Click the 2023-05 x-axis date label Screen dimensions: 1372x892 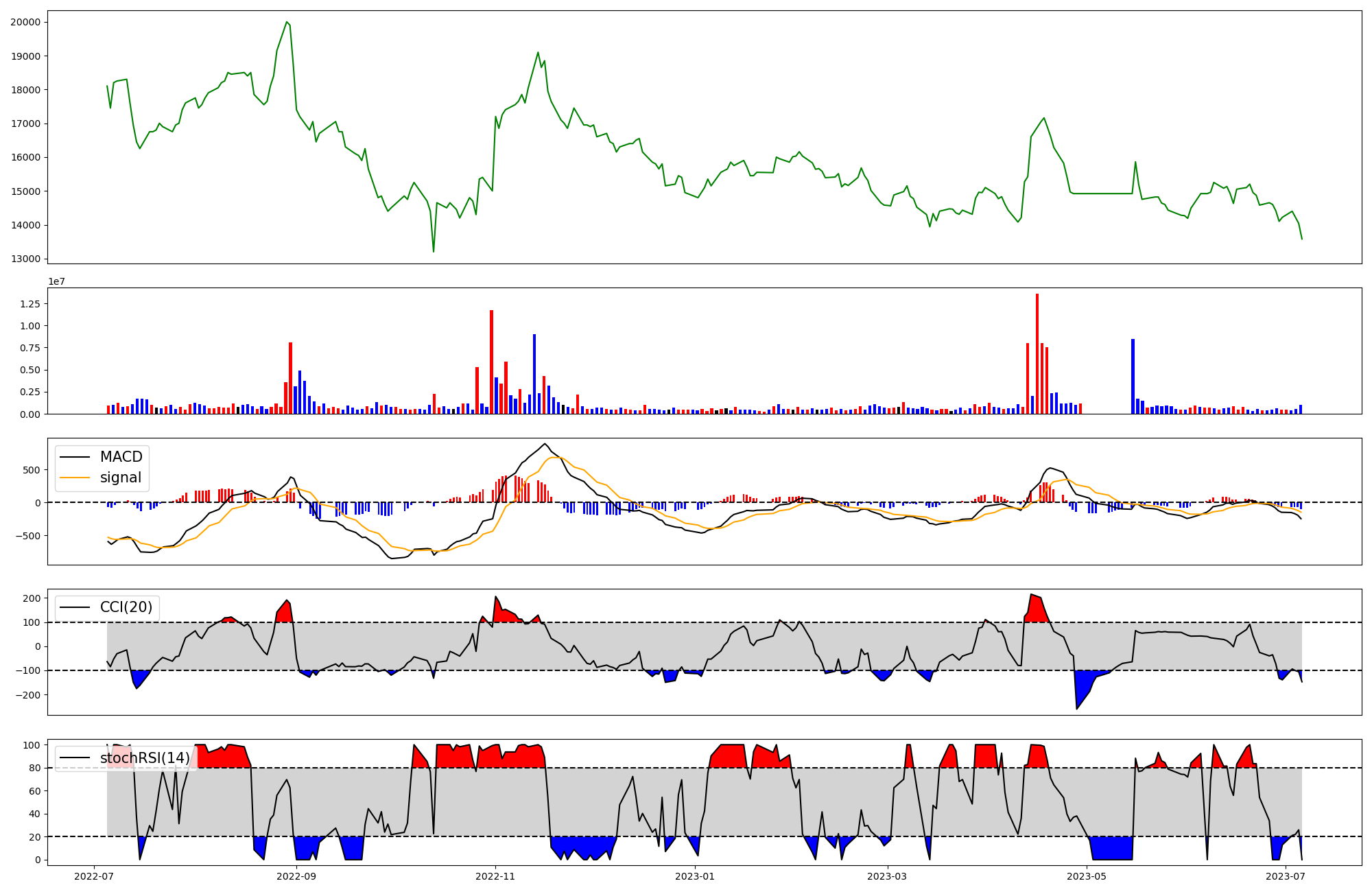point(1087,876)
